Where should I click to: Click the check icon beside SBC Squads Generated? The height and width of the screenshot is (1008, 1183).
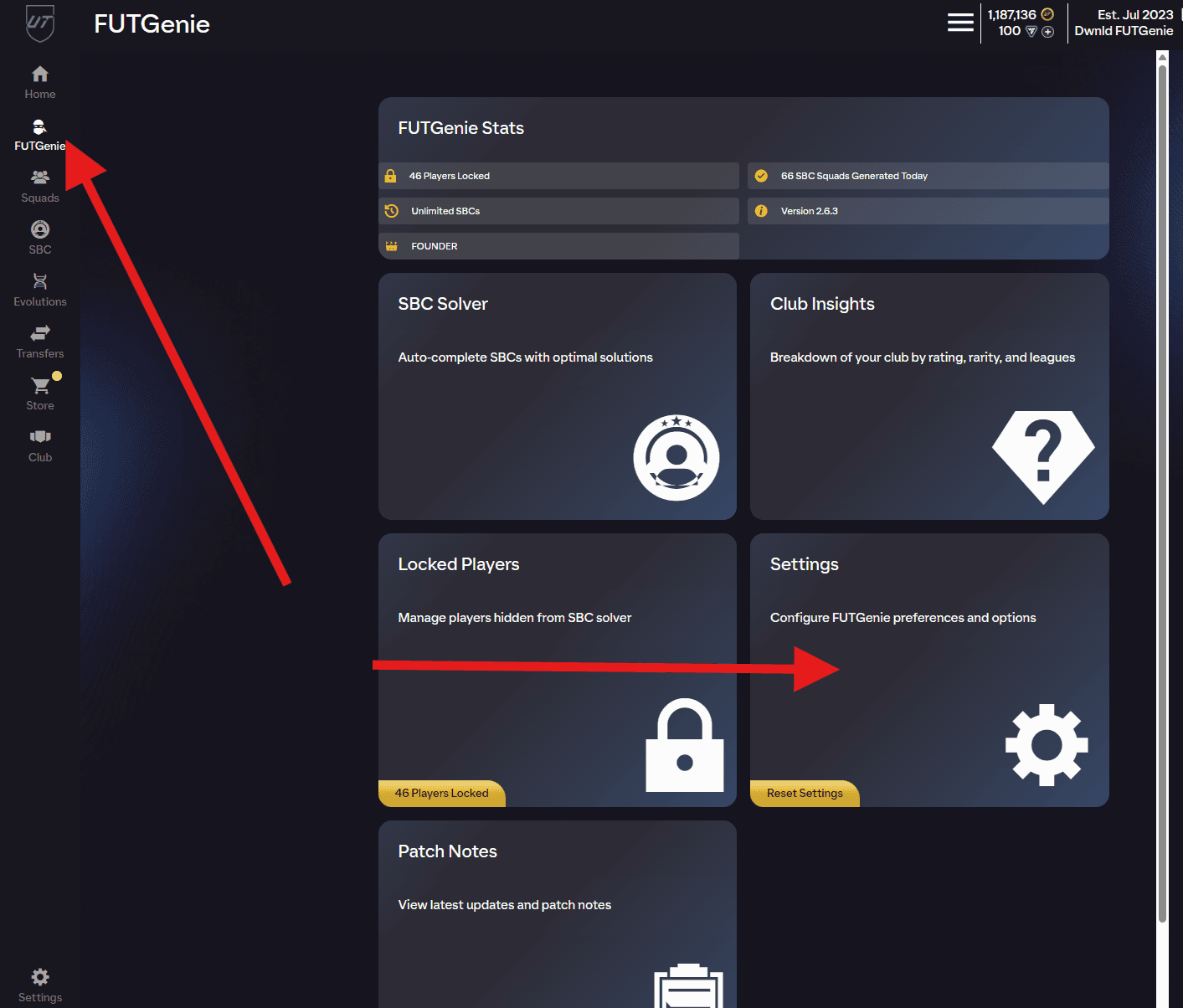[x=761, y=176]
